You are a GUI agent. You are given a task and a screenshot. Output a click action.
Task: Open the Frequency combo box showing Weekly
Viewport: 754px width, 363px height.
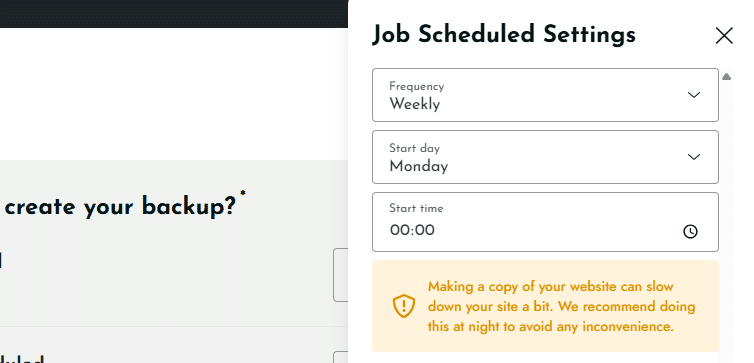pyautogui.click(x=545, y=95)
